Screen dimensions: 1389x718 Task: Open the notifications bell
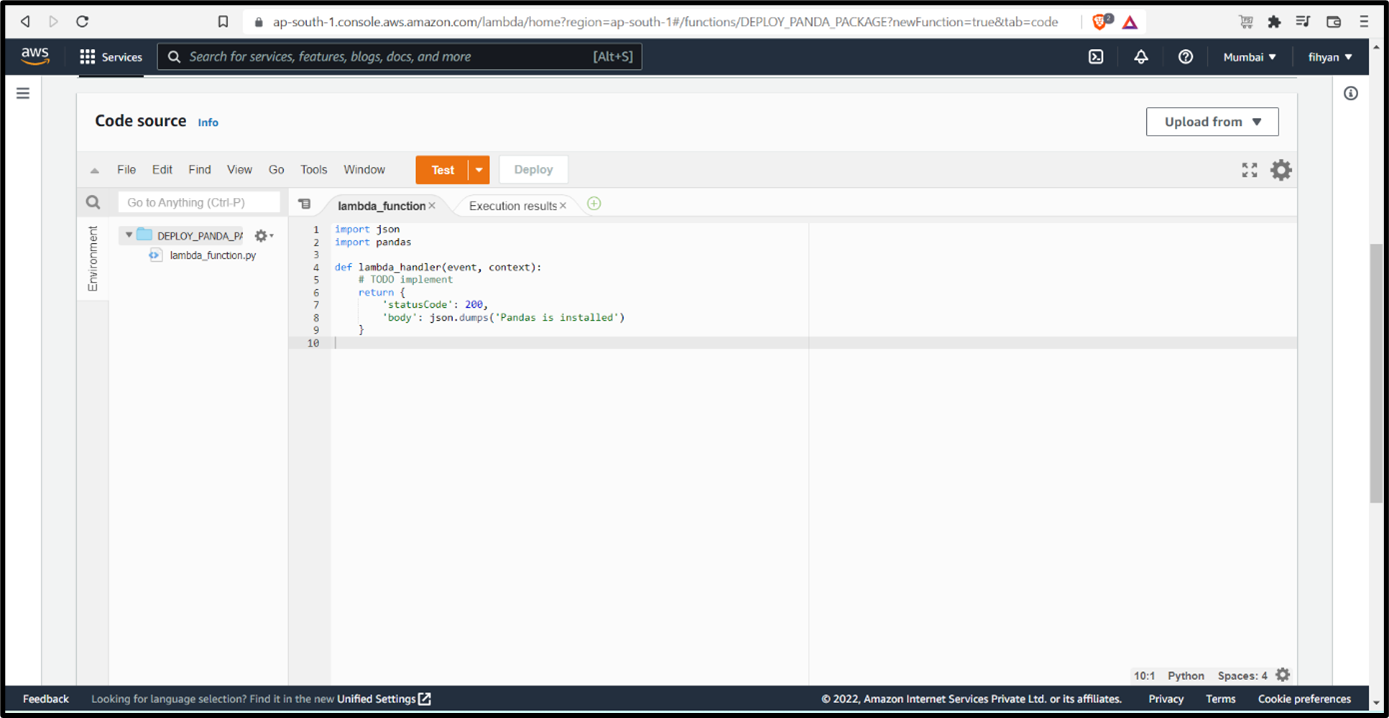[x=1141, y=57]
